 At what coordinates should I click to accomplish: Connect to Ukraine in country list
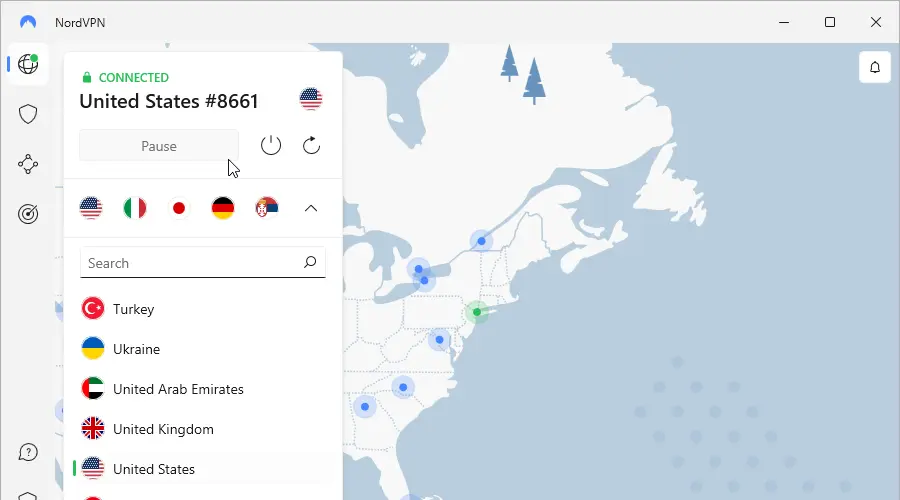click(x=203, y=349)
